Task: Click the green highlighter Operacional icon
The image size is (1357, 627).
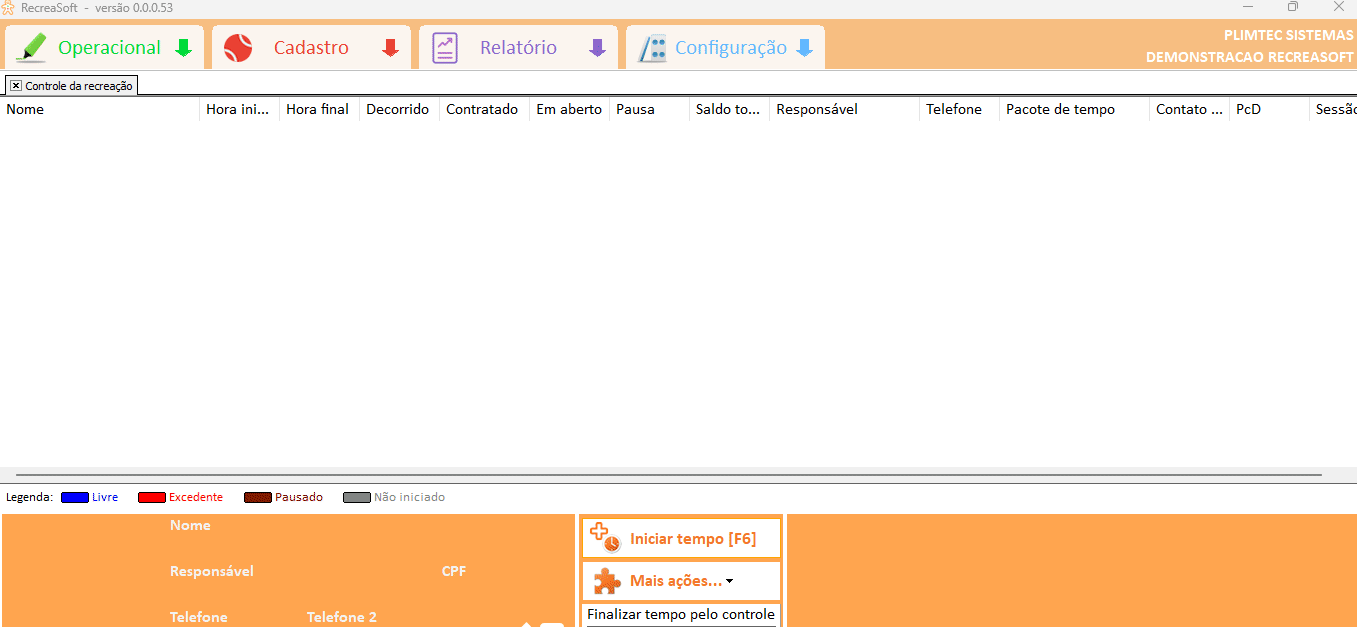Action: [x=32, y=48]
